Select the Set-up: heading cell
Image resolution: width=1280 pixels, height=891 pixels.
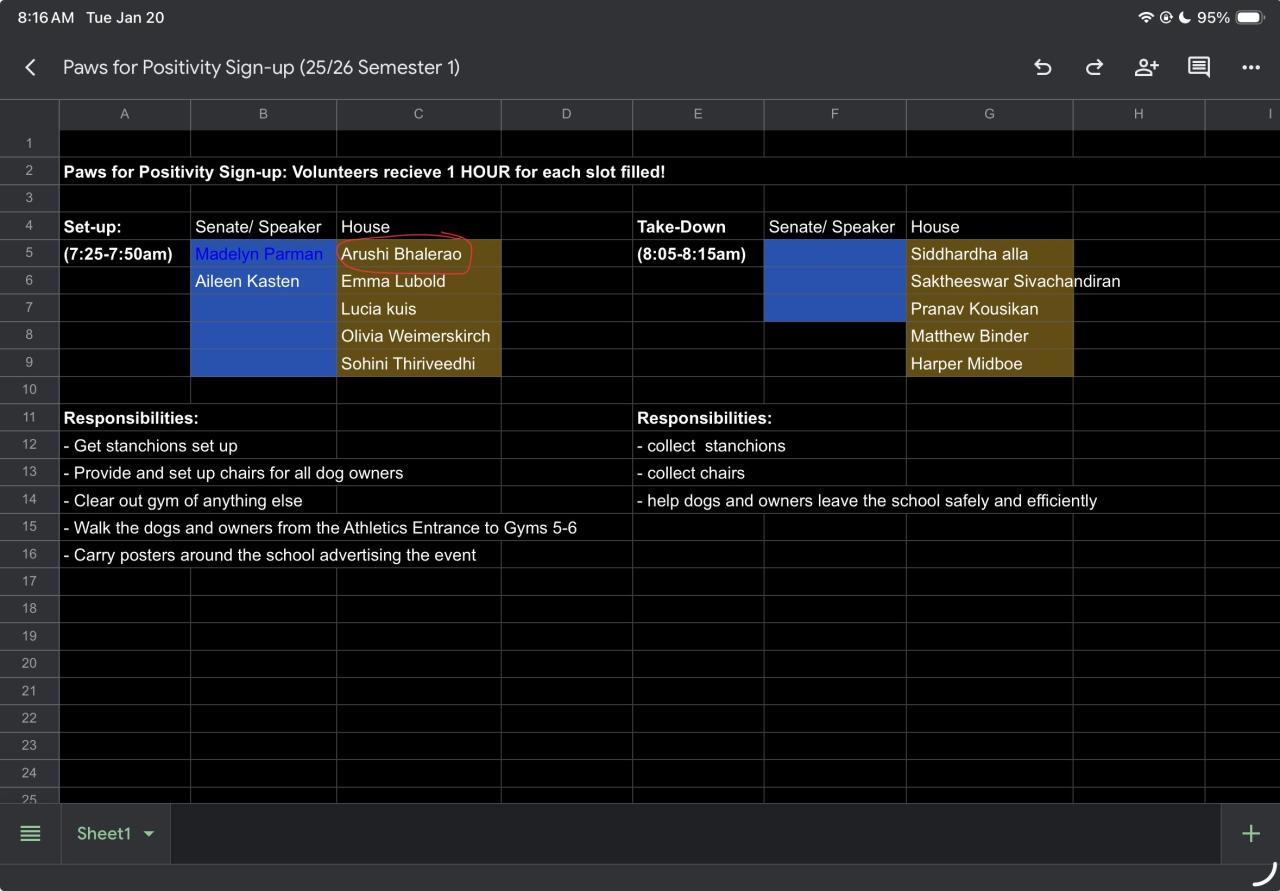click(x=124, y=227)
